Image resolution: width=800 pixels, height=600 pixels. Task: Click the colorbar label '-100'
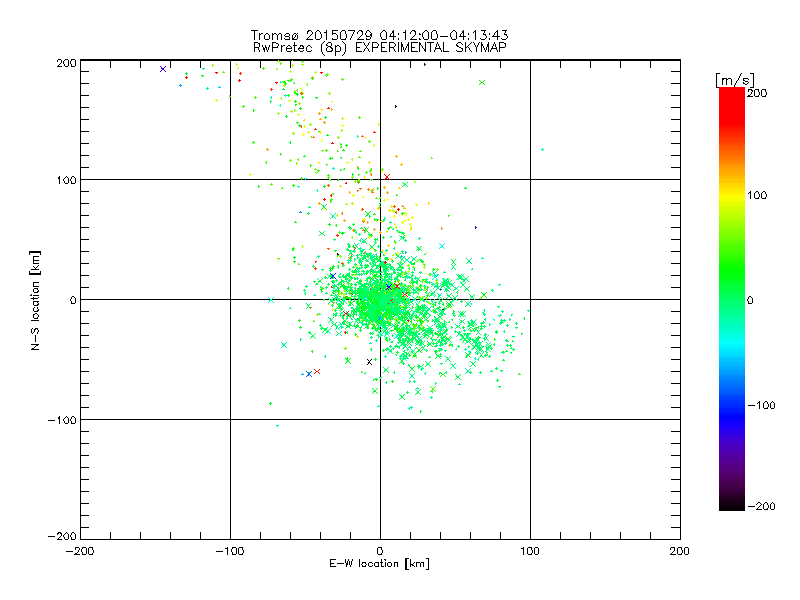761,405
